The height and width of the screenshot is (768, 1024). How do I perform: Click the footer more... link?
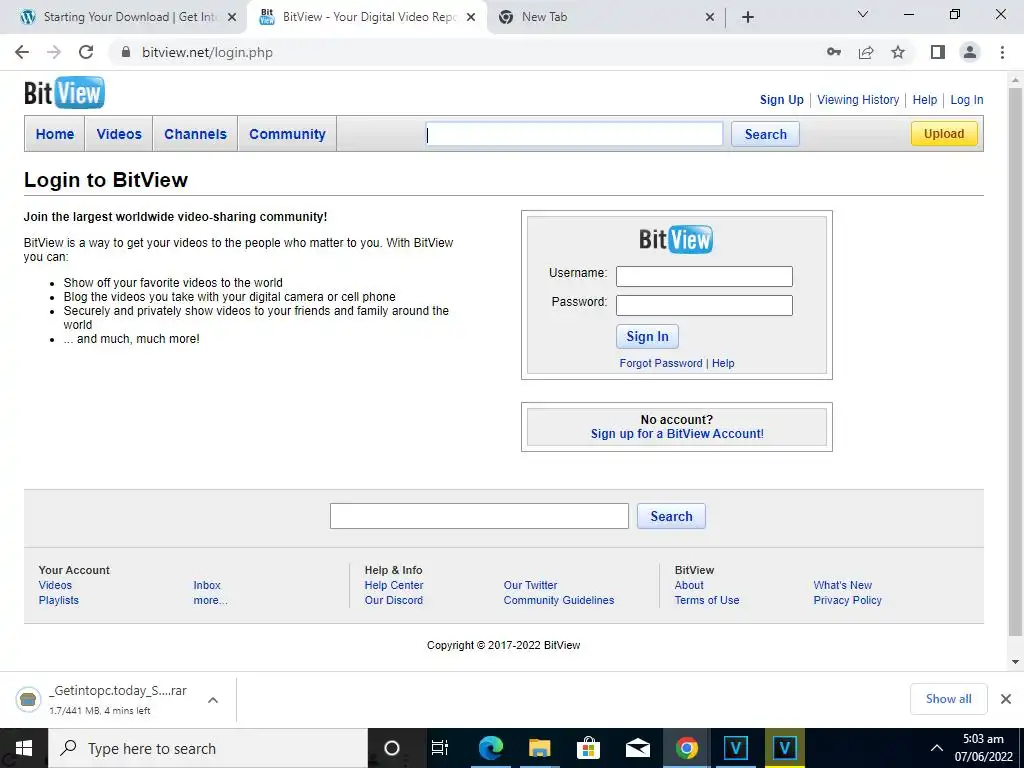(x=210, y=600)
